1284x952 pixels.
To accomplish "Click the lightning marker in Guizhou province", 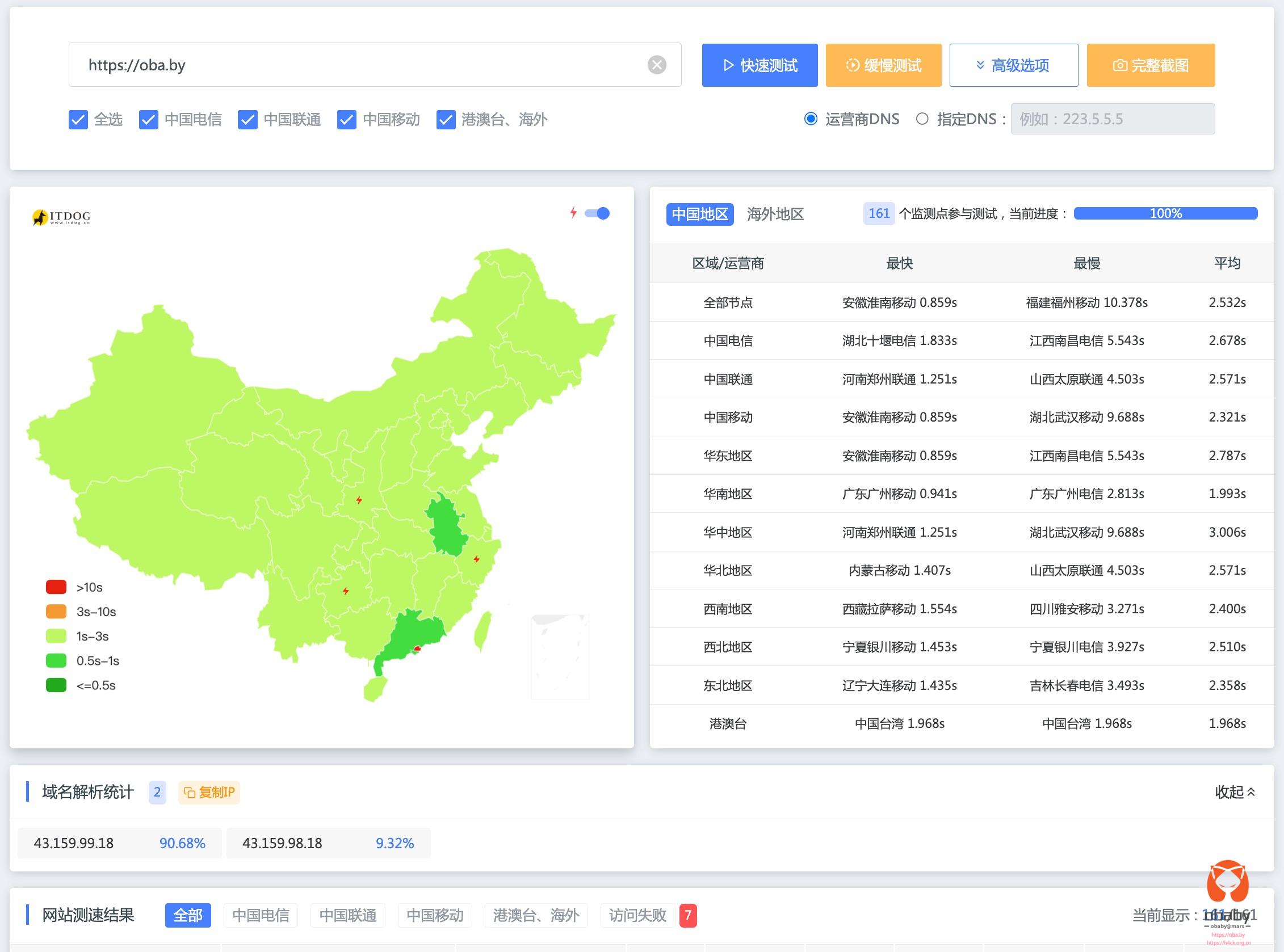I will click(x=345, y=591).
